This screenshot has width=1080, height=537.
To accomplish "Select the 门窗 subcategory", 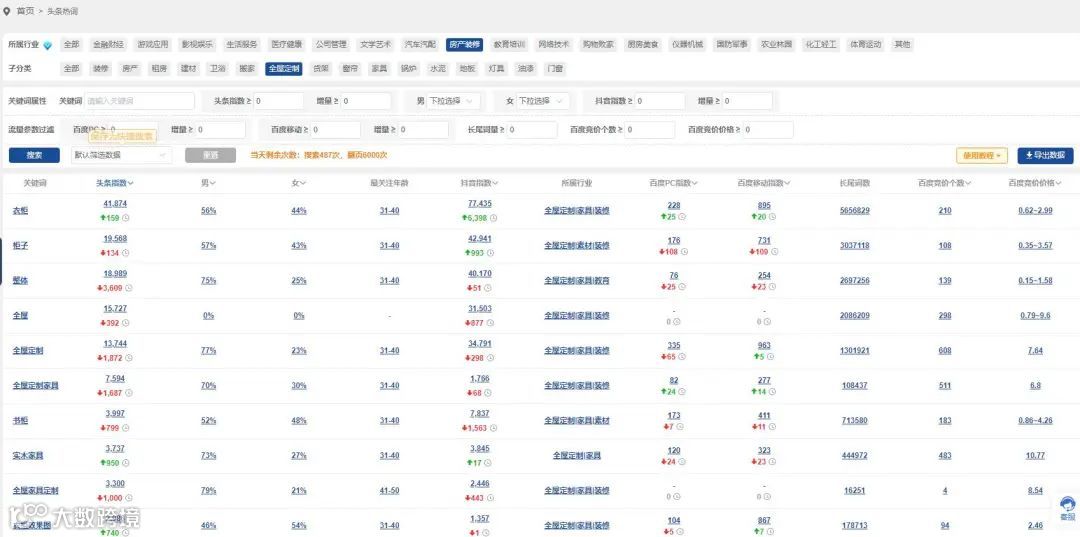I will click(x=554, y=68).
